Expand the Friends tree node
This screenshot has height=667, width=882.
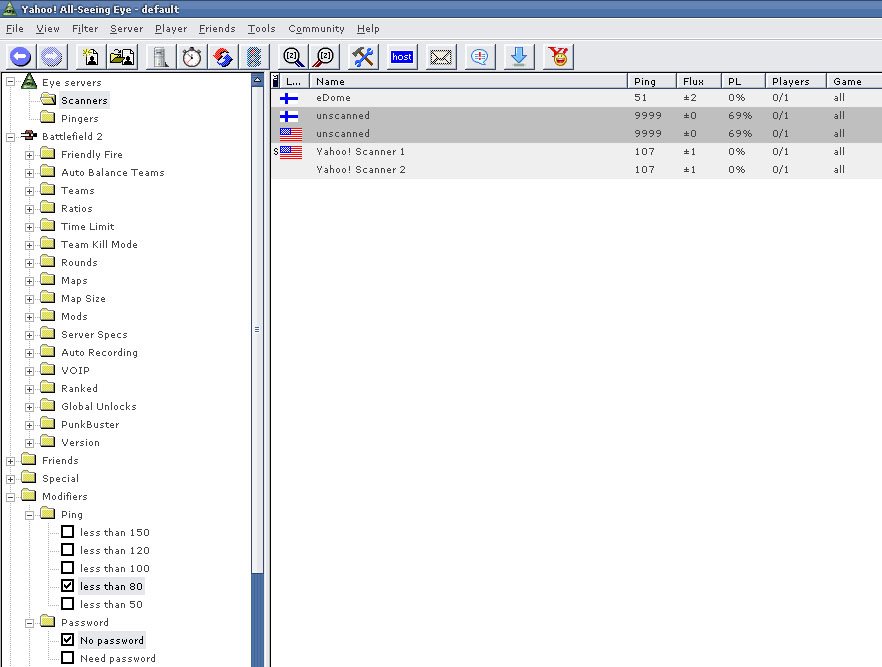(x=10, y=461)
